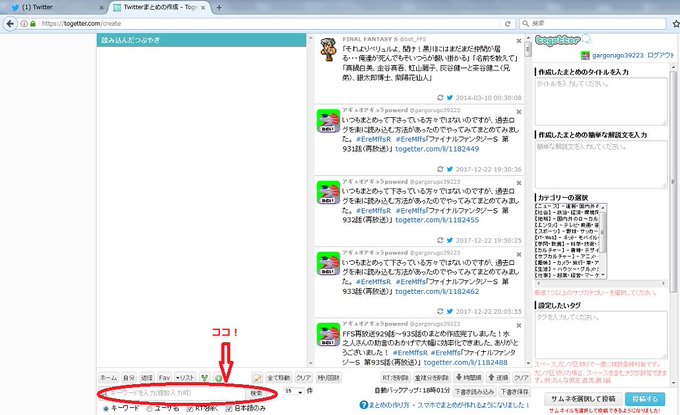Open a new browser tab with plus icon

tap(219, 7)
